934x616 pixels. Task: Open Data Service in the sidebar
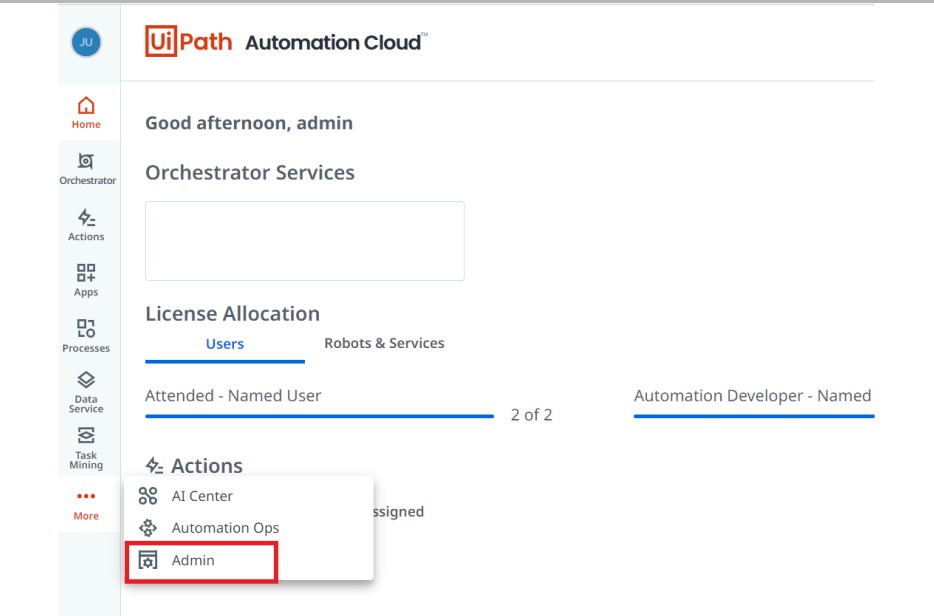click(x=86, y=393)
